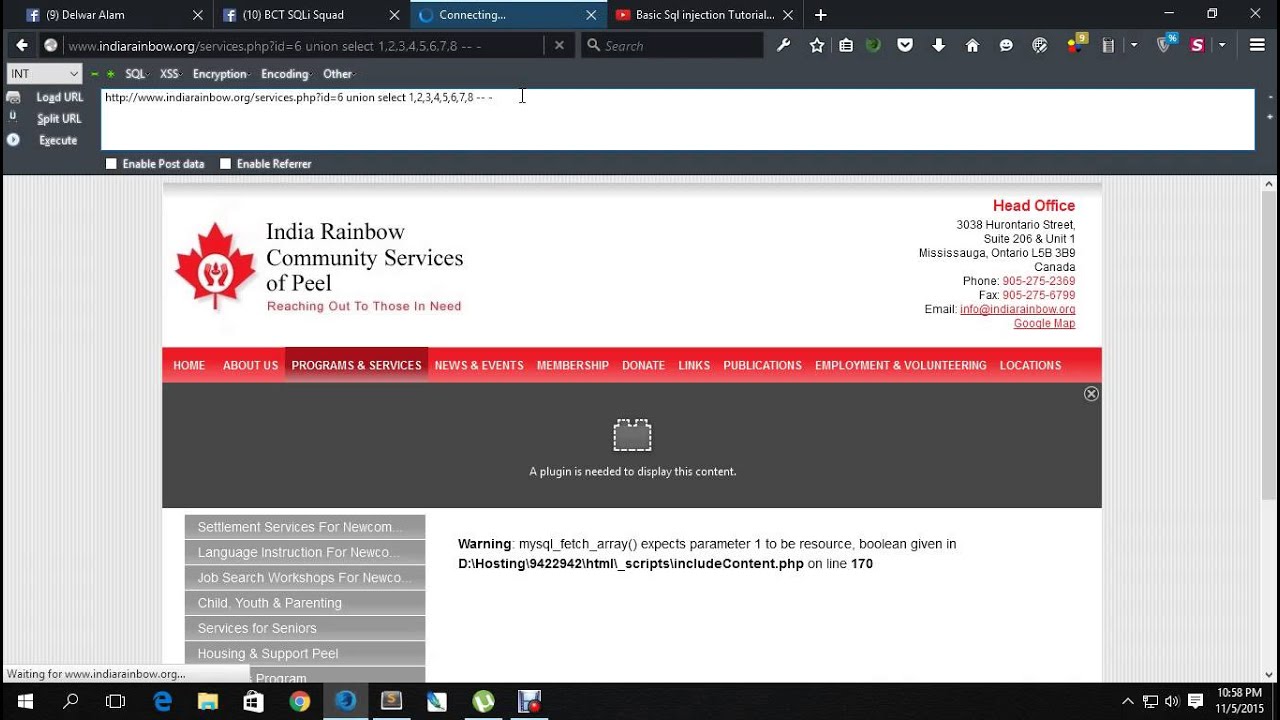This screenshot has width=1280, height=720.
Task: Open a new browser tab
Action: 821,15
